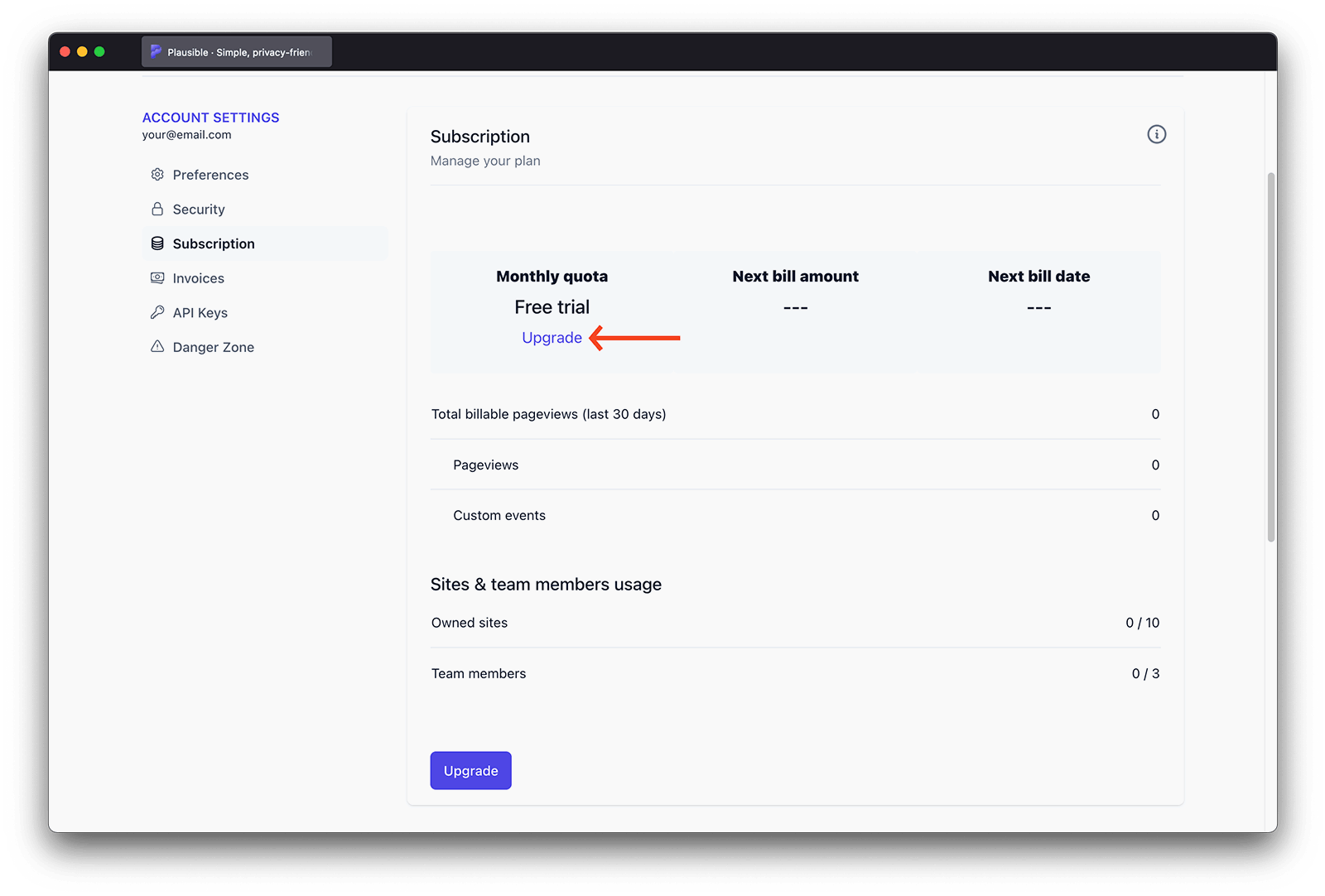Click the Danger Zone warning triangle icon
The image size is (1325, 896).
pos(157,346)
